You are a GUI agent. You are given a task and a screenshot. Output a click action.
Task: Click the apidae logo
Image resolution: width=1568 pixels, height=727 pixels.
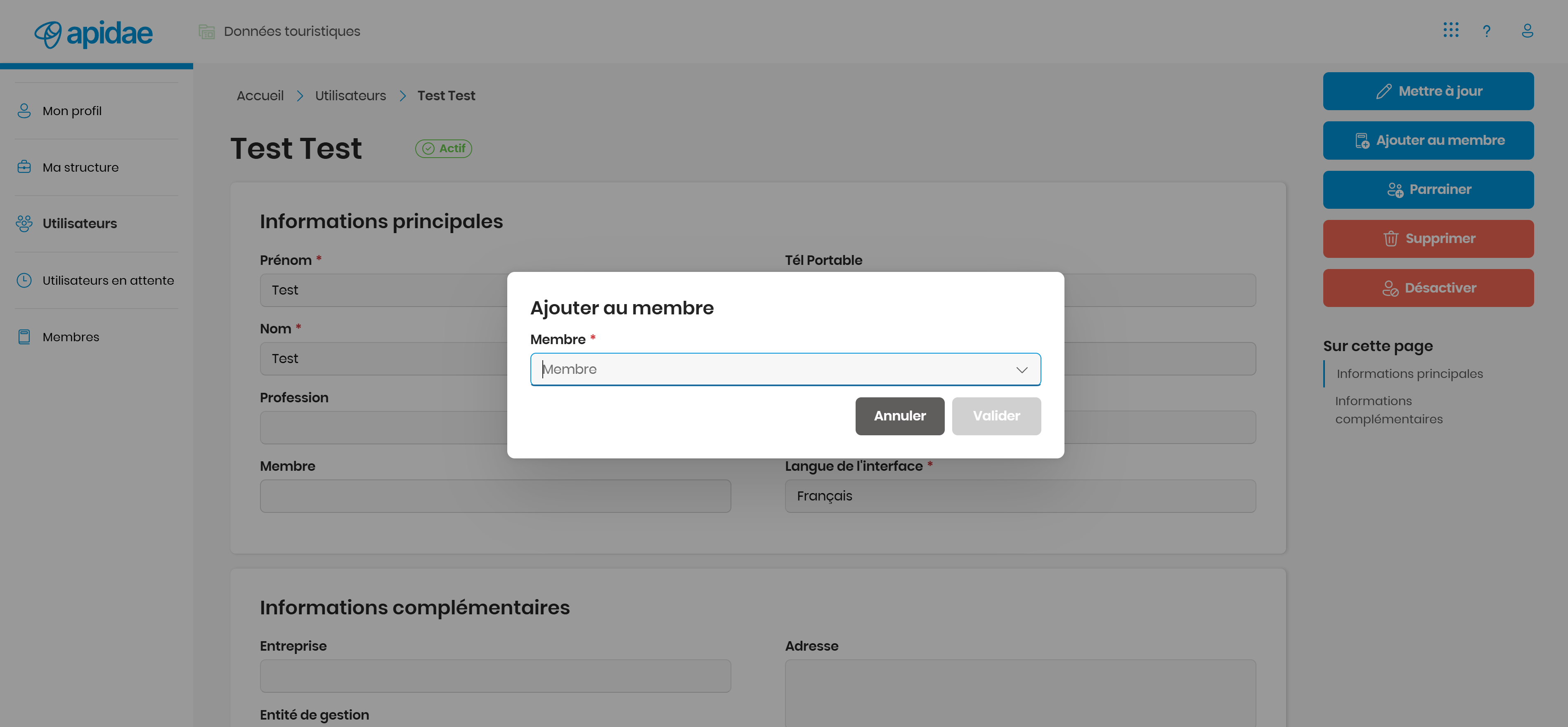tap(93, 34)
